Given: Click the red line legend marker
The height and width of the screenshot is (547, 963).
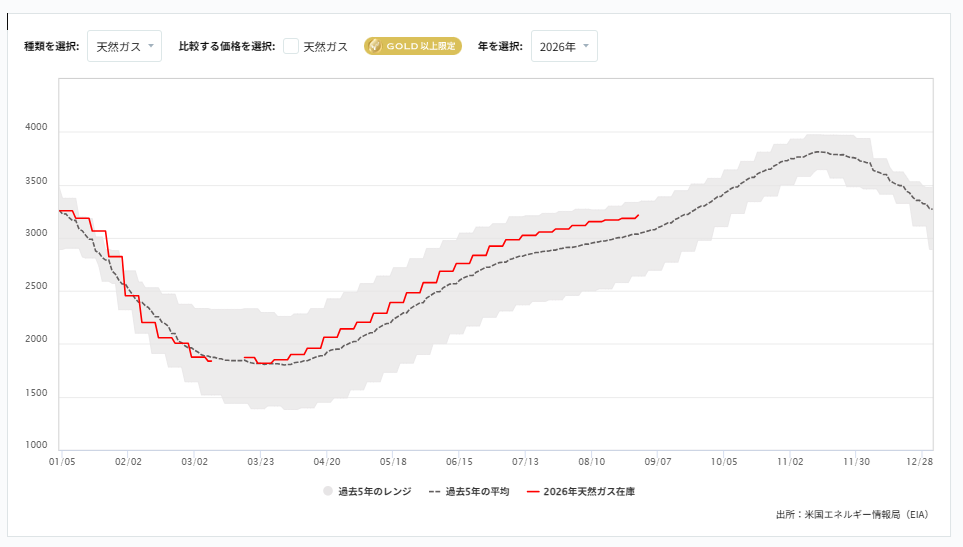Looking at the screenshot, I should 533,492.
